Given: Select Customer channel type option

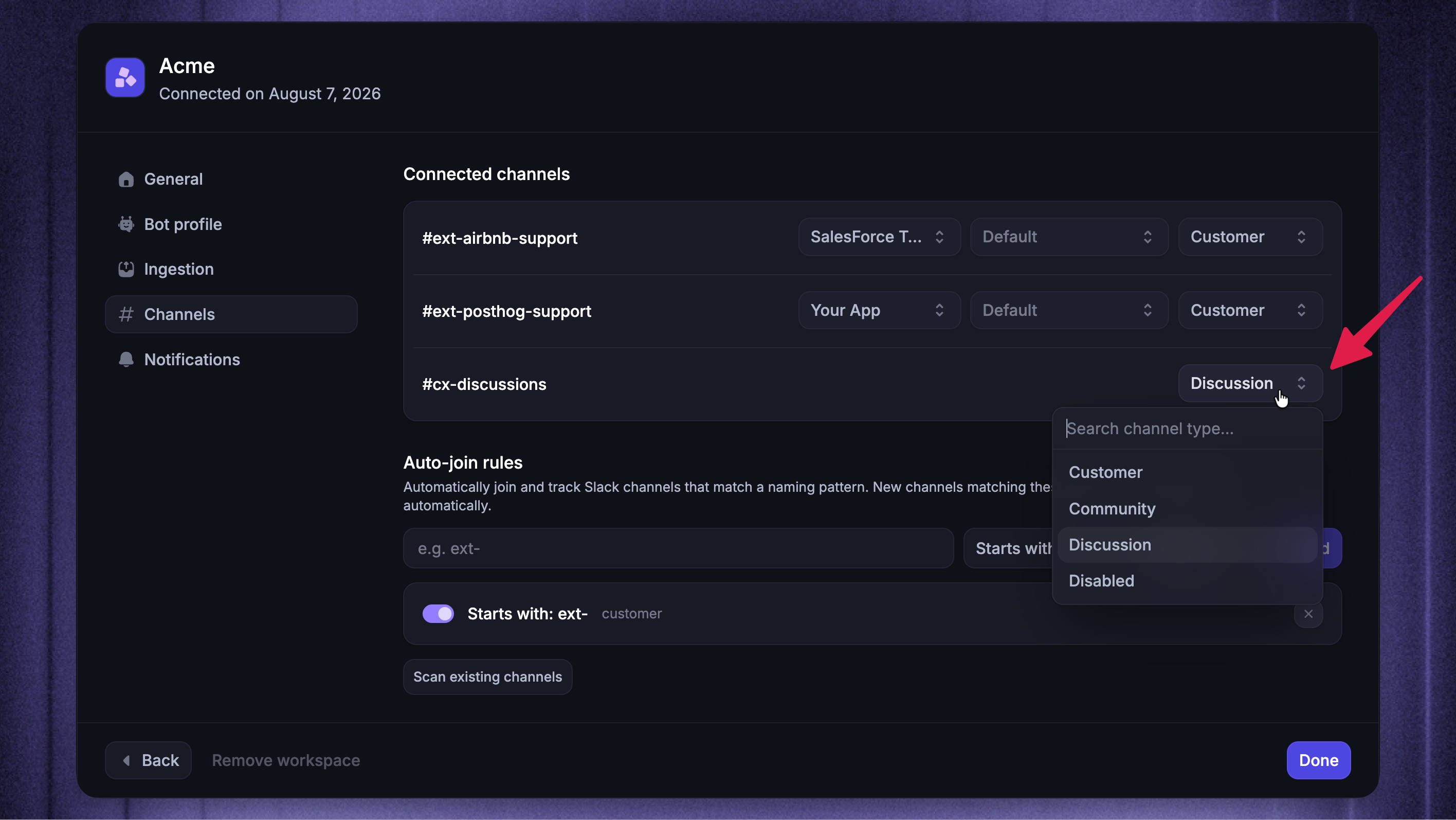Looking at the screenshot, I should 1187,472.
